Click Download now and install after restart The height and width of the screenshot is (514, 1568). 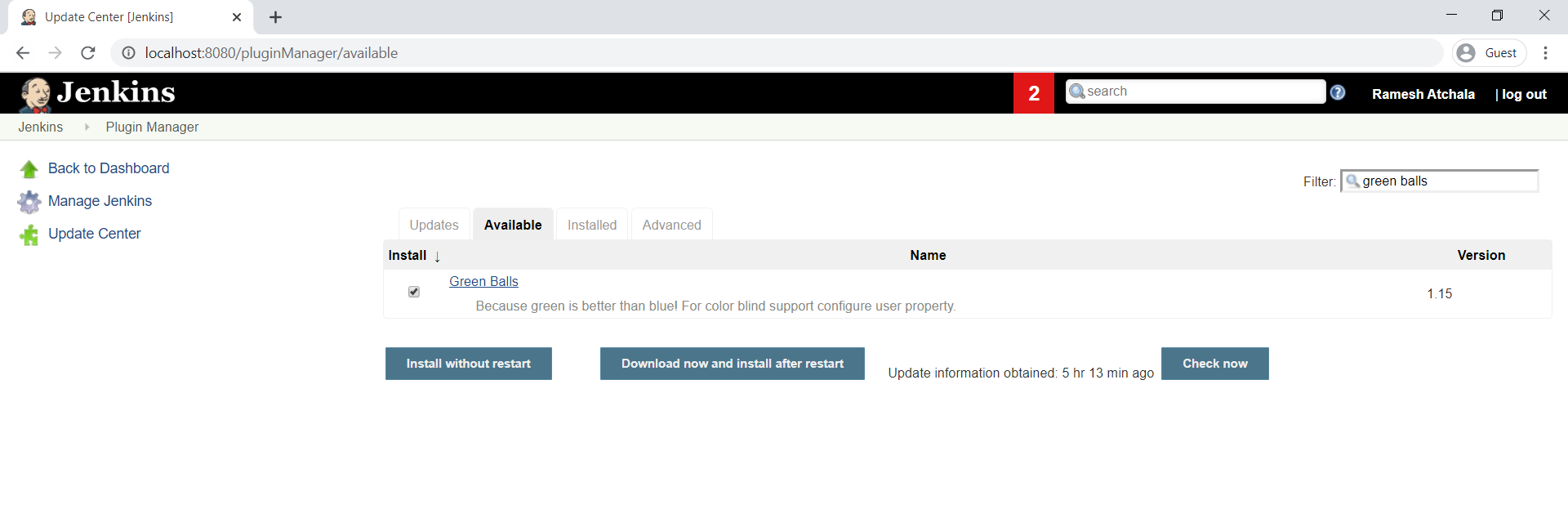[733, 364]
